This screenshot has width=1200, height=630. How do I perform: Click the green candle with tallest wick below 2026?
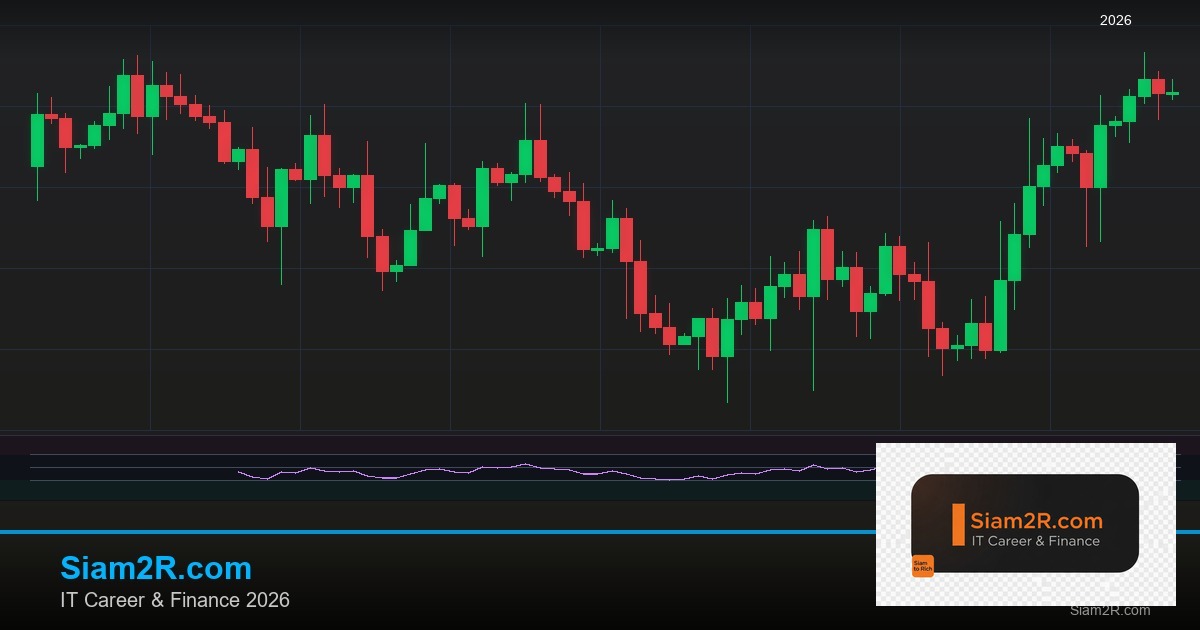point(1101,156)
